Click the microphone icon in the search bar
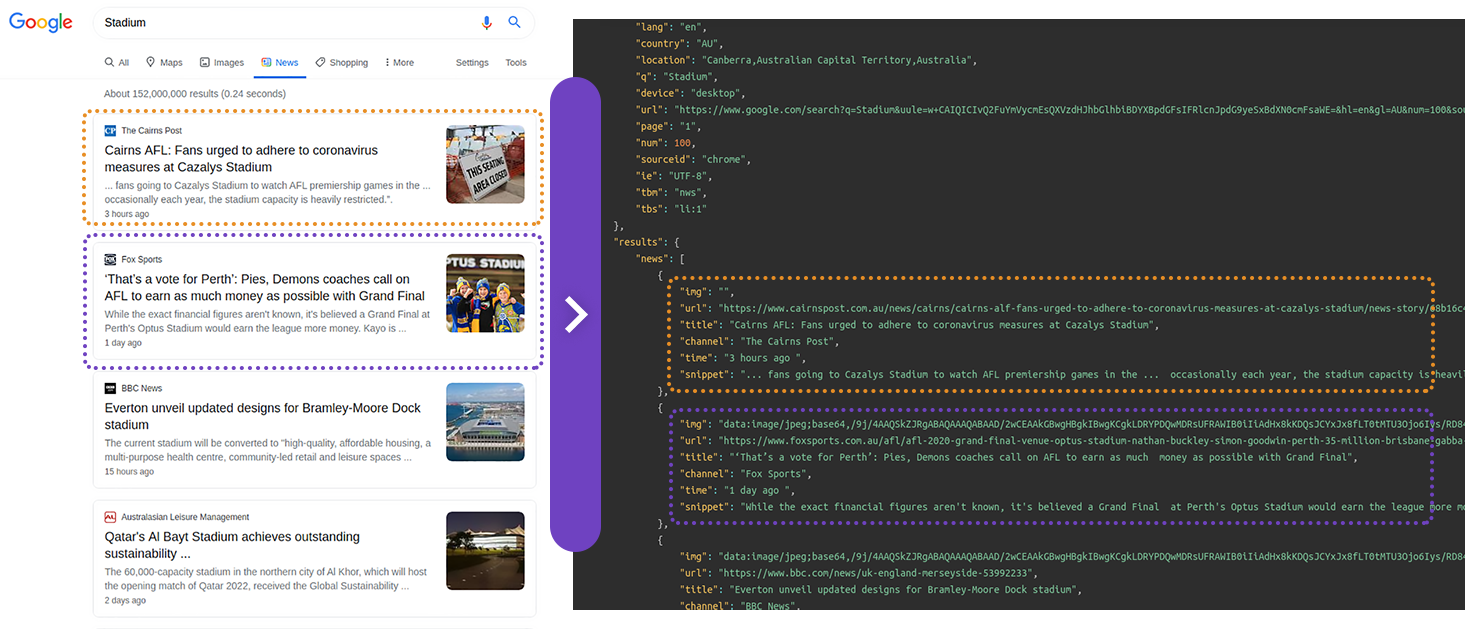Viewport: 1465px width, 629px height. pyautogui.click(x=487, y=22)
